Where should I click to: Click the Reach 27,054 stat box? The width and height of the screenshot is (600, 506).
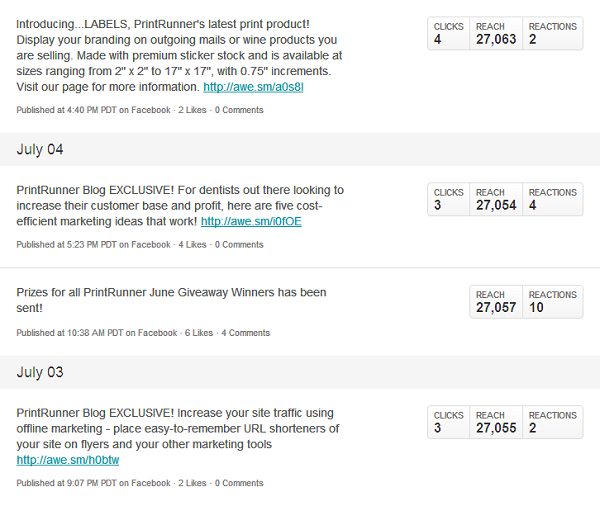pos(496,199)
